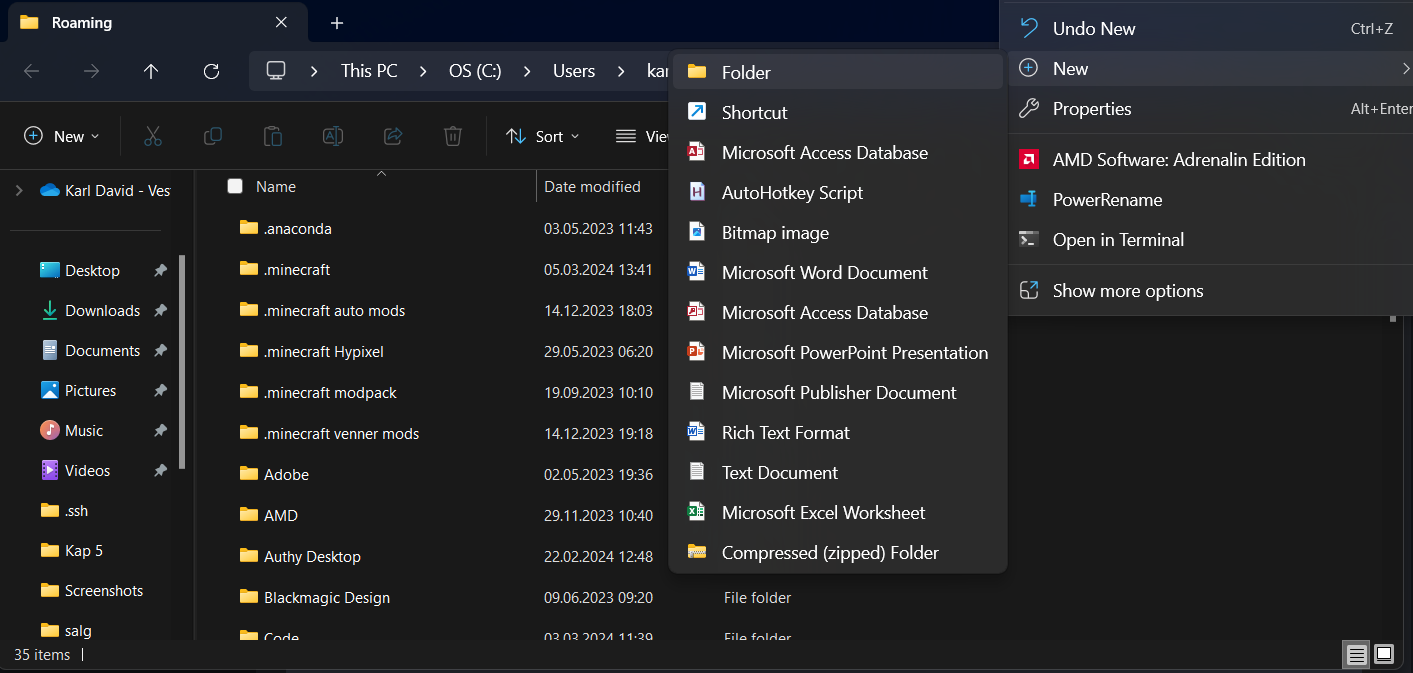The image size is (1413, 673).
Task: Select Kap 5 folder in sidebar
Action: pyautogui.click(x=84, y=550)
